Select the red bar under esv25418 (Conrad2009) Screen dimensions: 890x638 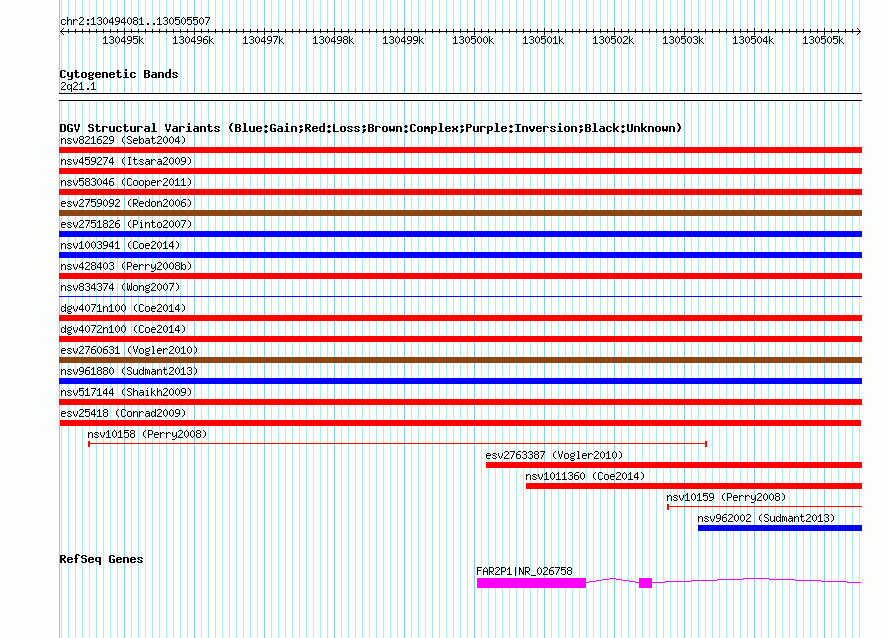point(460,423)
